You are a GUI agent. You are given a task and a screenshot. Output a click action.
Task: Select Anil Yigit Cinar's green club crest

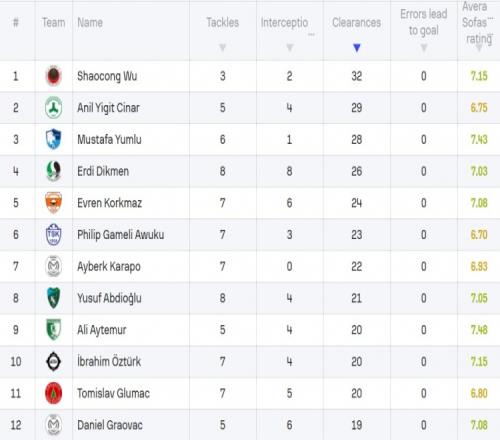click(x=53, y=108)
